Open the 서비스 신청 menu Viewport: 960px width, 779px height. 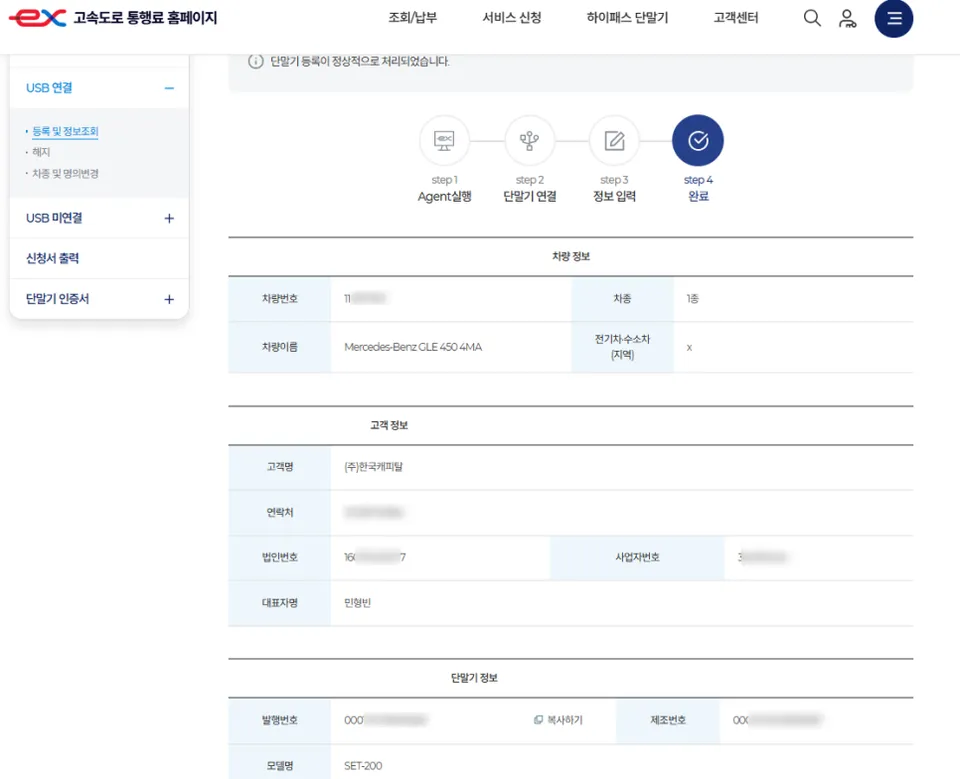pos(512,18)
